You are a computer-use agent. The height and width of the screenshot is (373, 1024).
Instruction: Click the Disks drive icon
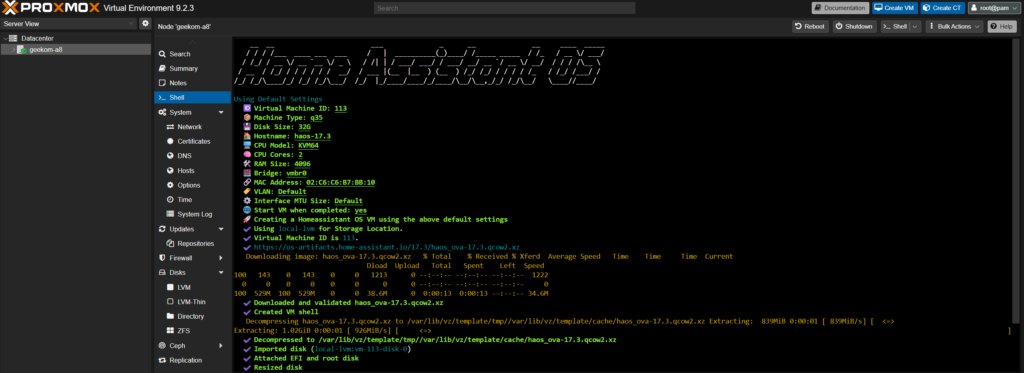pyautogui.click(x=163, y=272)
